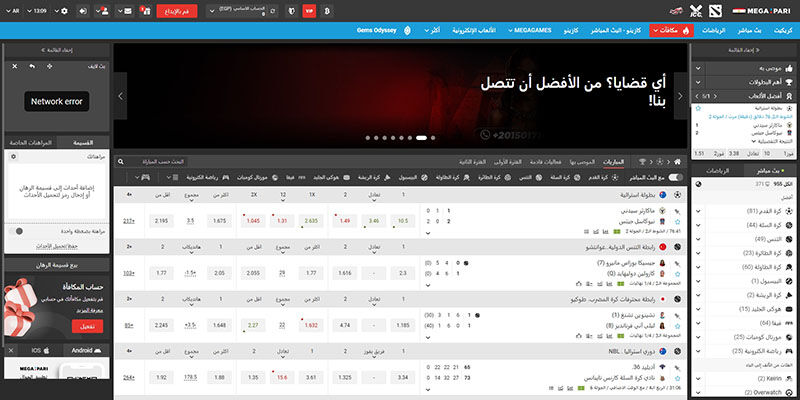Viewport: 800px width, 400px height.
Task: Click the login arrow icon
Action: [84, 11]
